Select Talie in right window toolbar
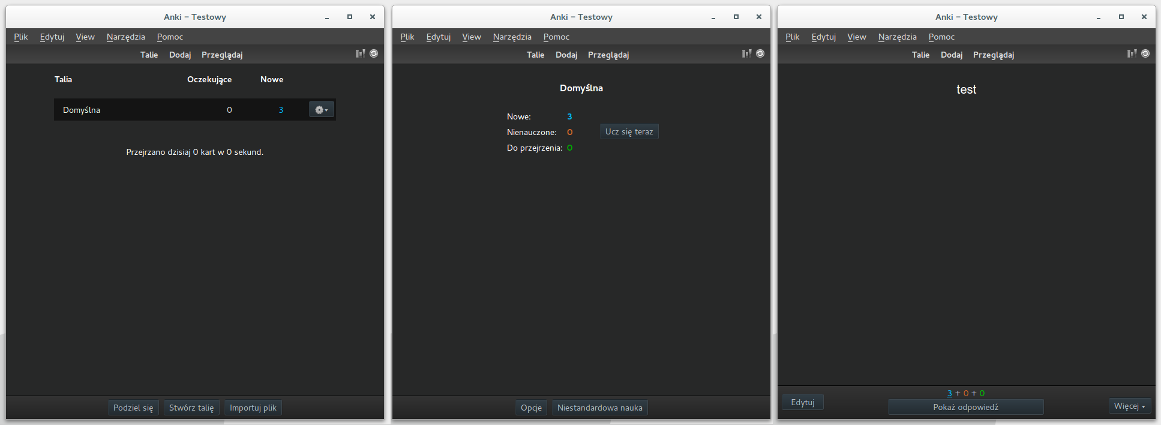This screenshot has height=425, width=1161. (x=921, y=55)
